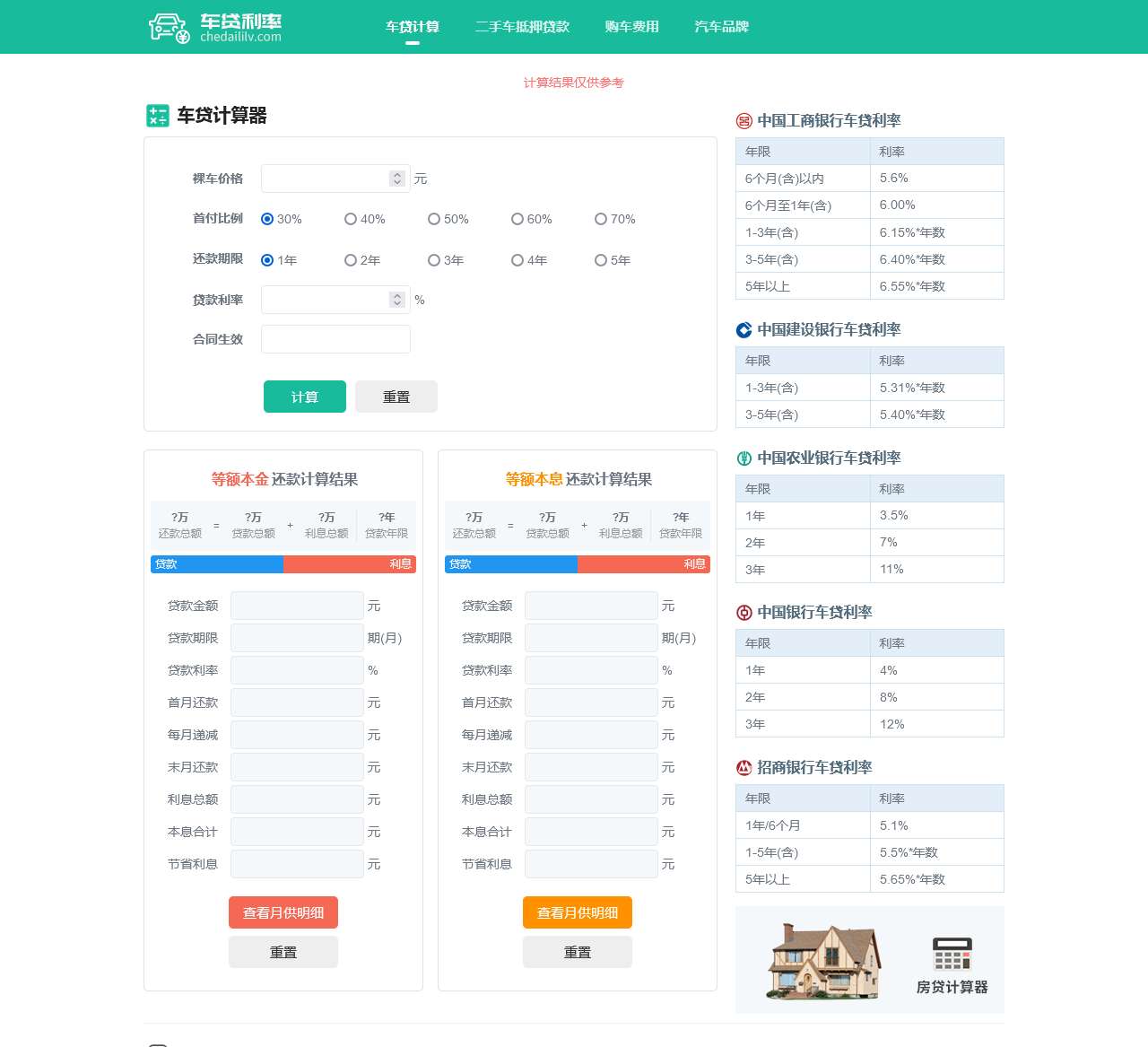
Task: Click the 中国农业银行车贷利率 heading
Action: tap(829, 458)
